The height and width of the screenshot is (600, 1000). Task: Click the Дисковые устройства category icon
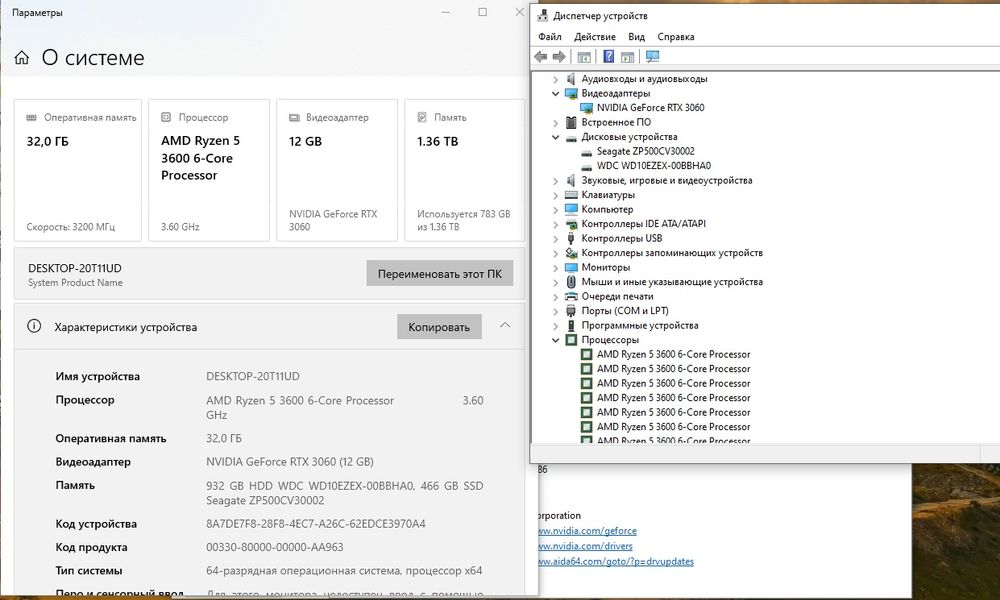click(571, 137)
